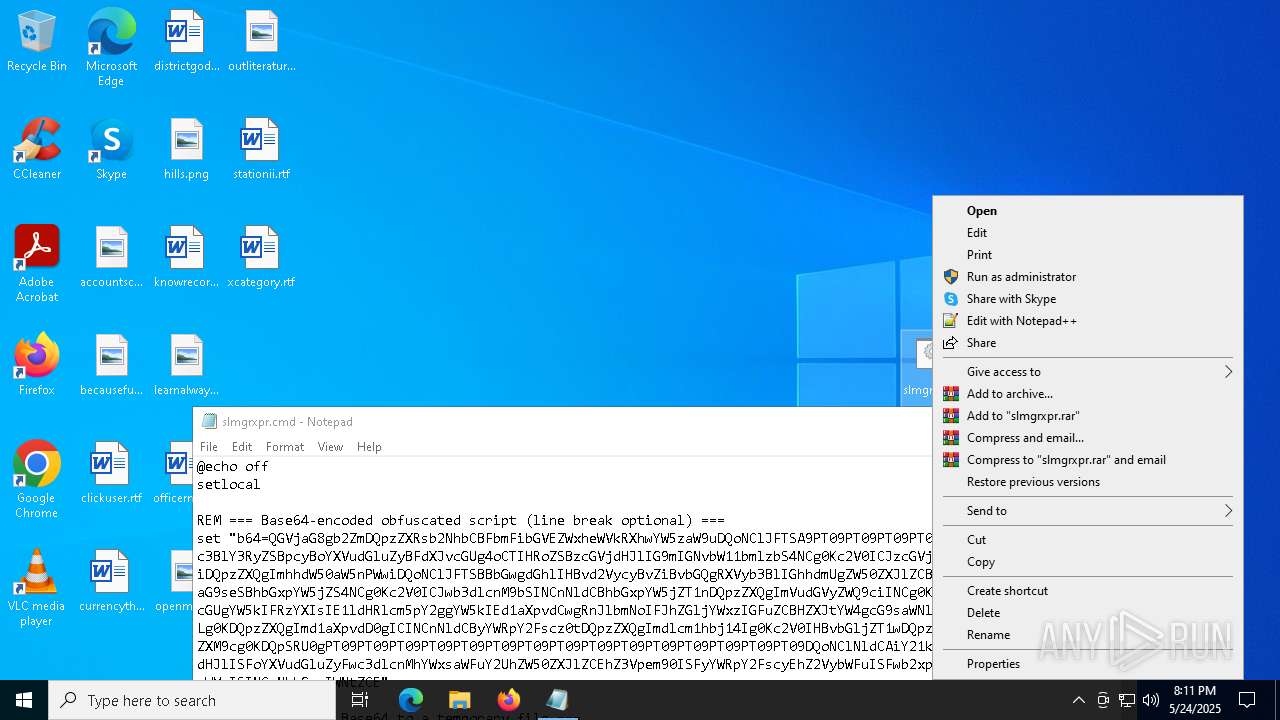Select the becausefu file icon
The height and width of the screenshot is (720, 1280).
click(x=111, y=366)
